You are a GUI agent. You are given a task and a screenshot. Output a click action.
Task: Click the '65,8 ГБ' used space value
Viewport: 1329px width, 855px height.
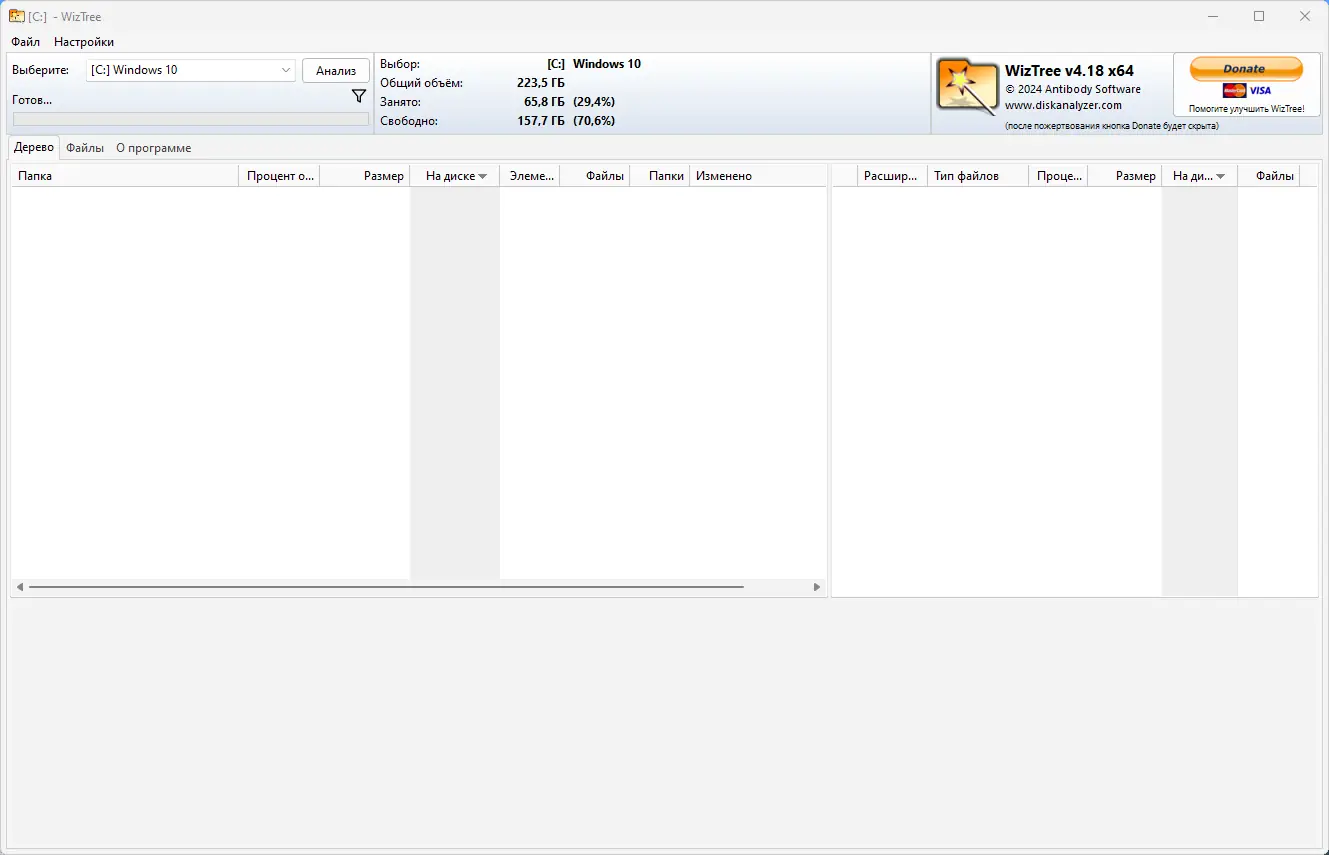[x=544, y=102]
